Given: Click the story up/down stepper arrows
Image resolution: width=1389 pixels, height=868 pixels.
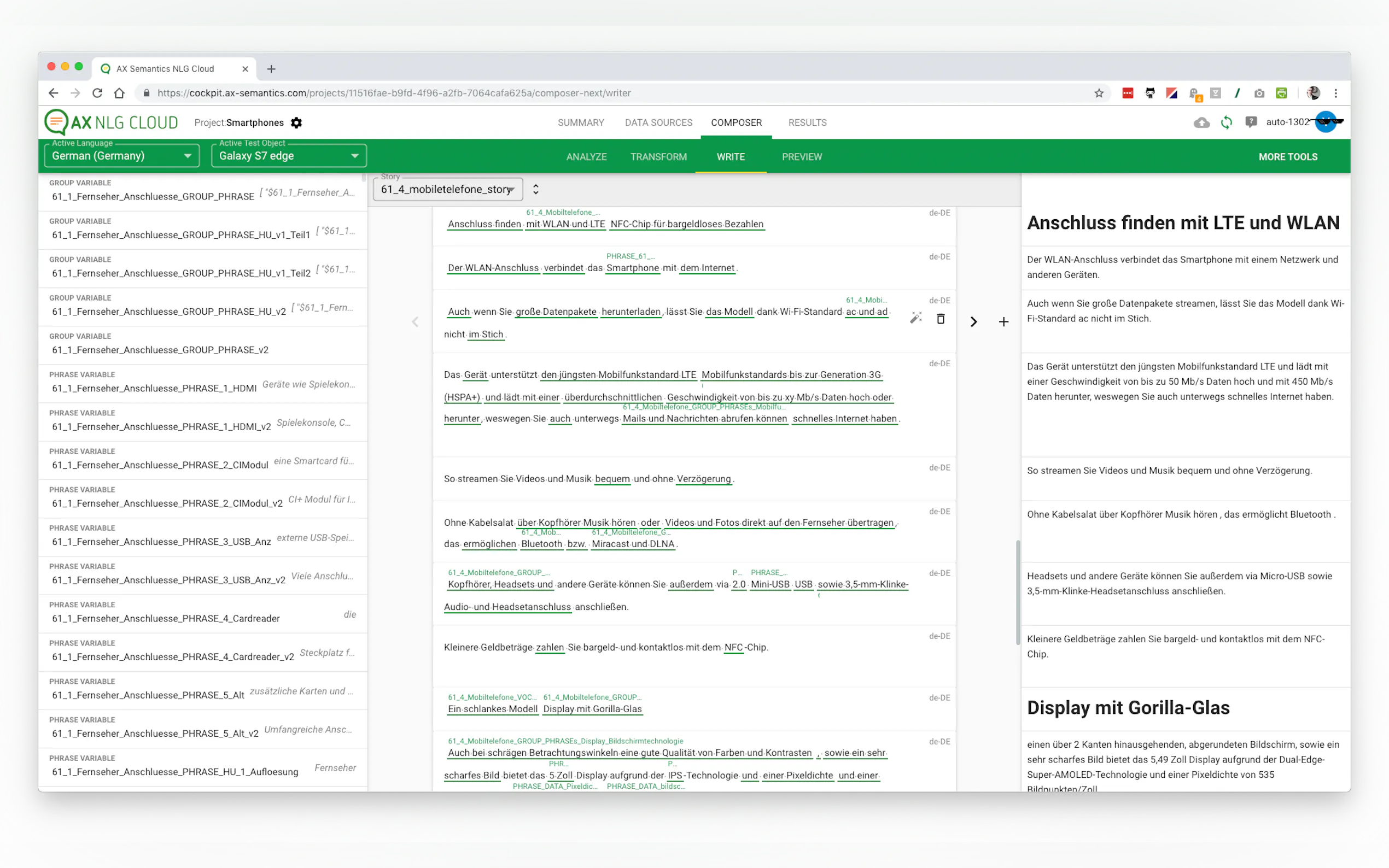Looking at the screenshot, I should point(536,190).
